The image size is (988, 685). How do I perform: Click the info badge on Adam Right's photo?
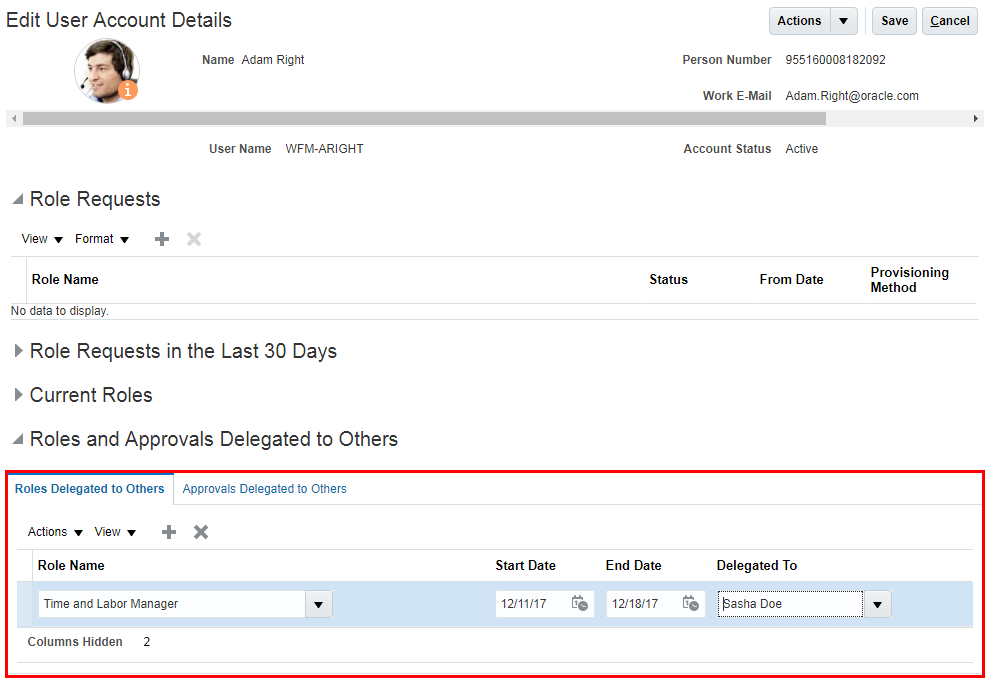click(127, 89)
